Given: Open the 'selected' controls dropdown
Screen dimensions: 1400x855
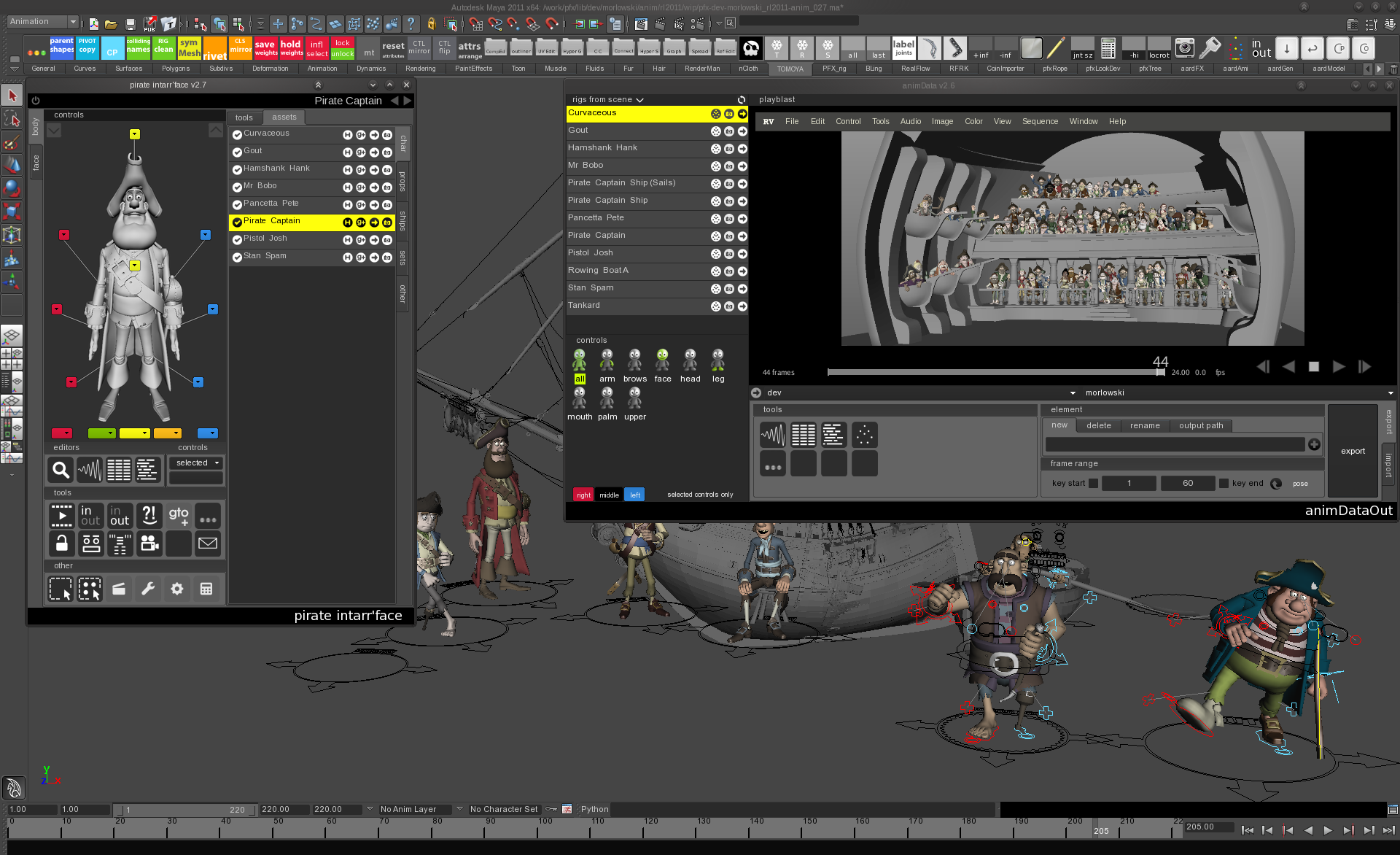Looking at the screenshot, I should (x=195, y=463).
